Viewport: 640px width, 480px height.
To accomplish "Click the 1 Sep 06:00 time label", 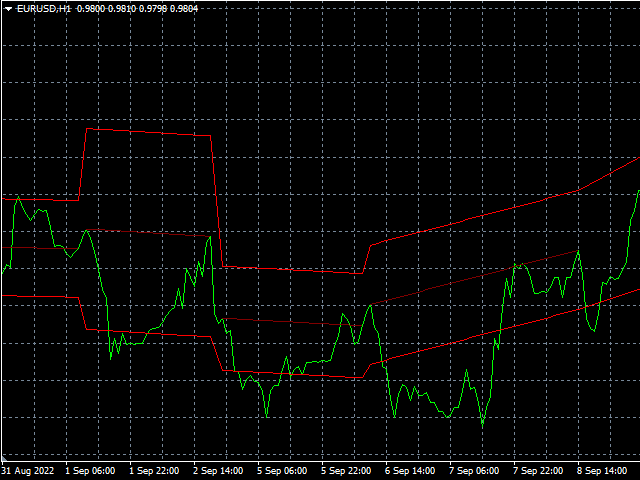I will click(x=90, y=470).
